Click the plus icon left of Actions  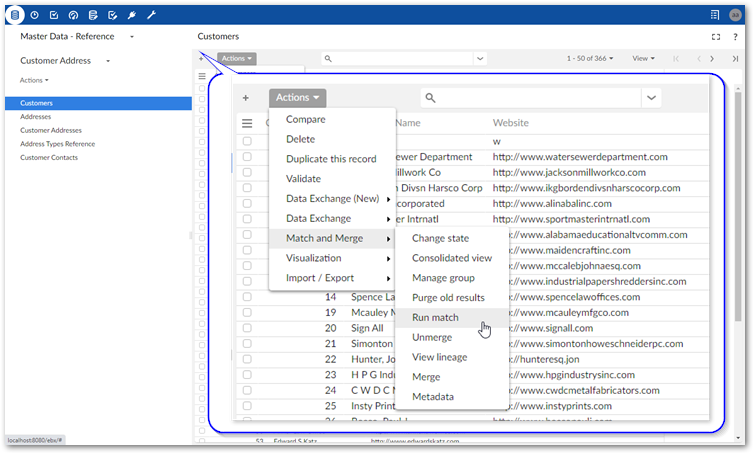(246, 98)
